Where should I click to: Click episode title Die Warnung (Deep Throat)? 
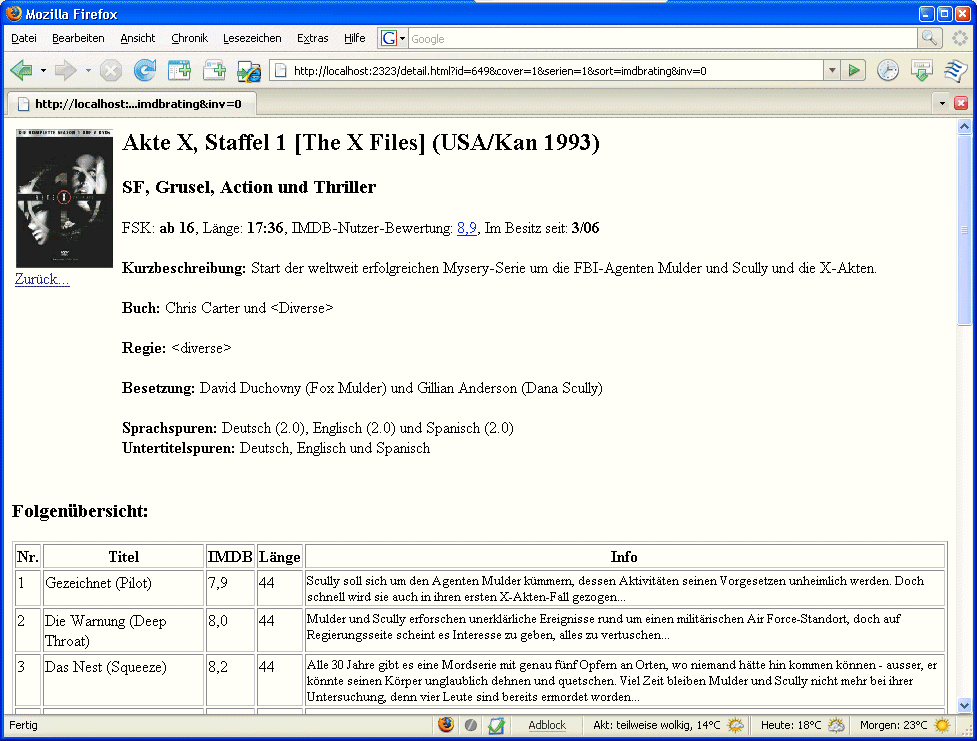(x=105, y=631)
